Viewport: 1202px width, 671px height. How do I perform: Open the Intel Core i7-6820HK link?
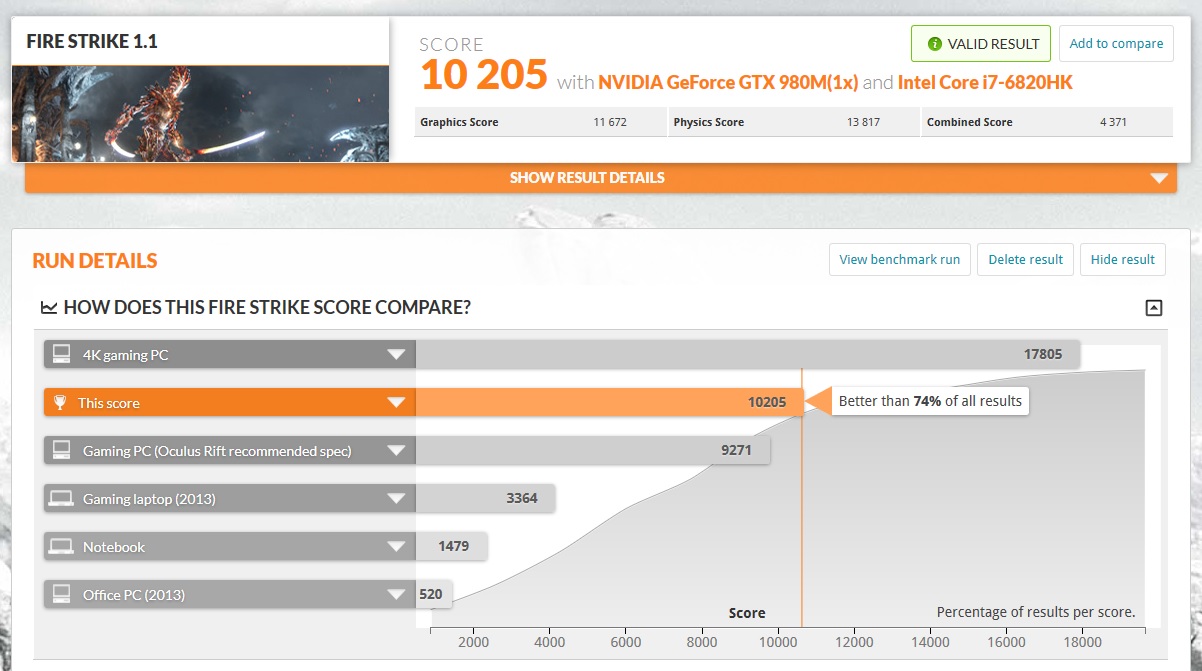[x=985, y=82]
